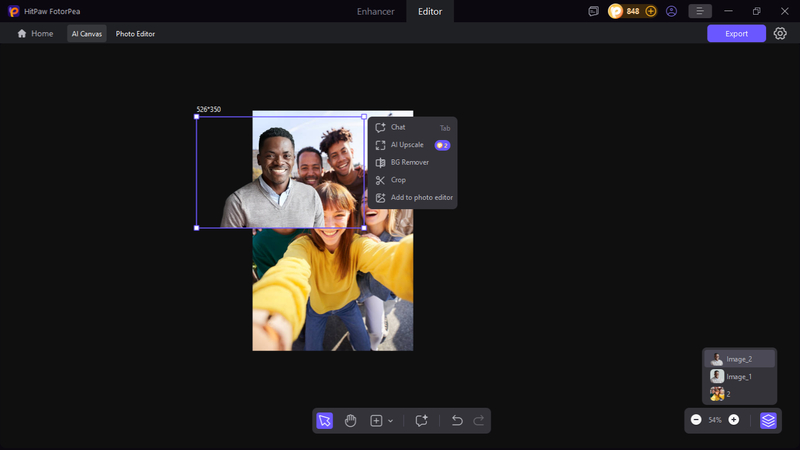Add more coins with plus icon
Screen dimensions: 800x450
[x=651, y=11]
